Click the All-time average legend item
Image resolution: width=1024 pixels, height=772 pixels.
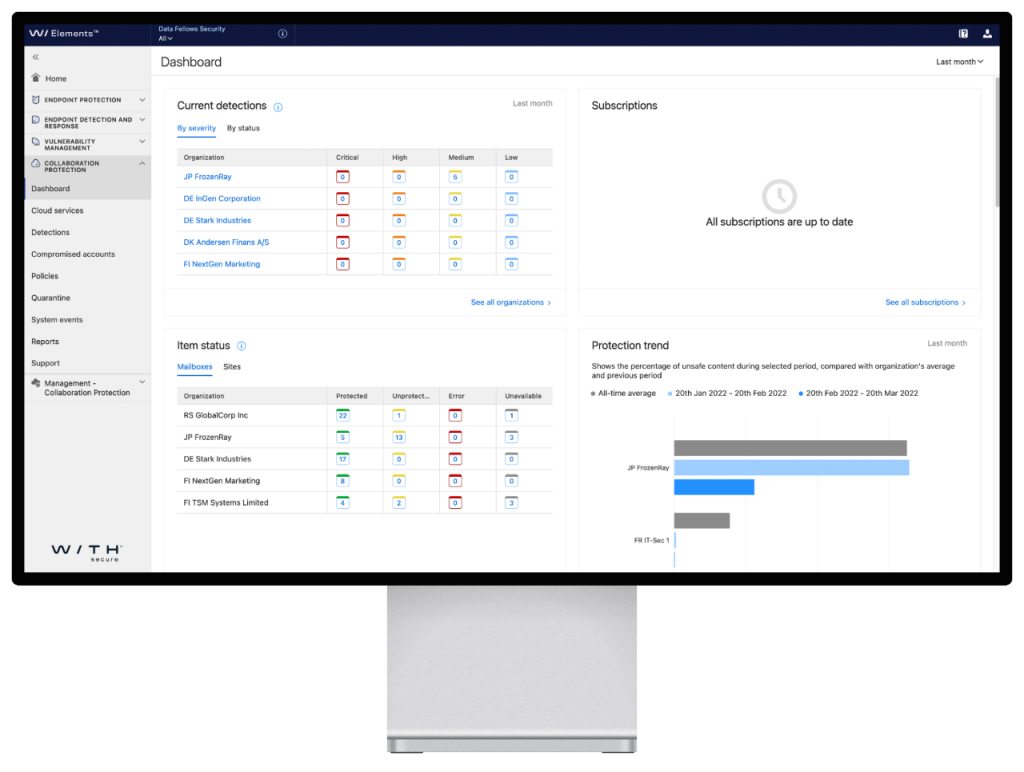623,393
